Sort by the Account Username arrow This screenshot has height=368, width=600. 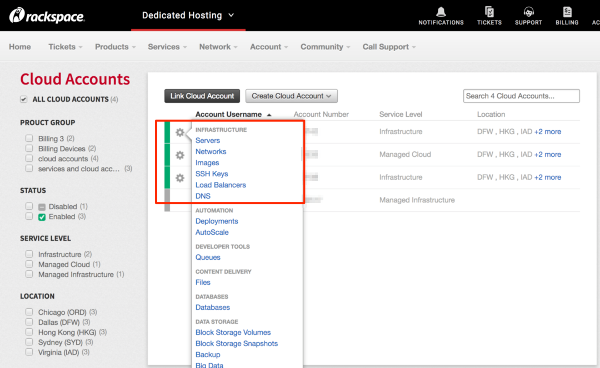tap(269, 115)
